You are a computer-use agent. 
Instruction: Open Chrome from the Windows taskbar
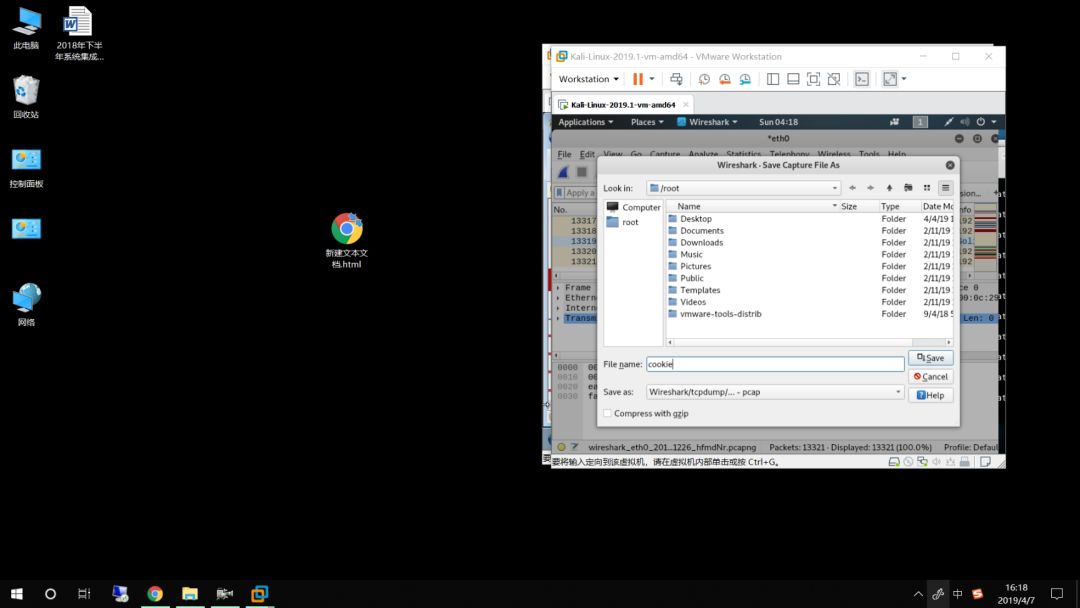coord(155,593)
